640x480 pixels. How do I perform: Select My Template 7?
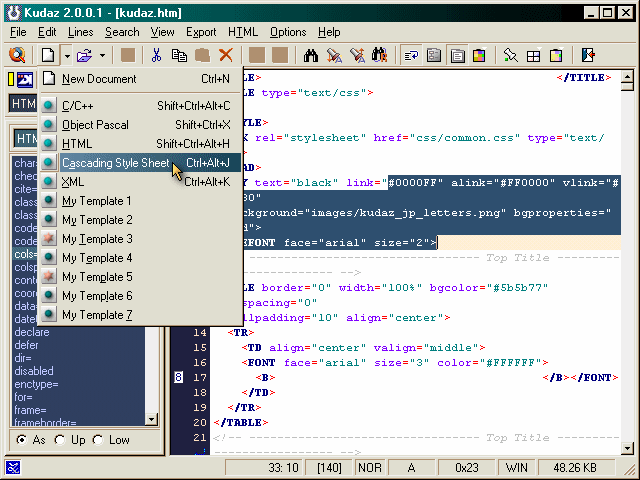point(140,315)
